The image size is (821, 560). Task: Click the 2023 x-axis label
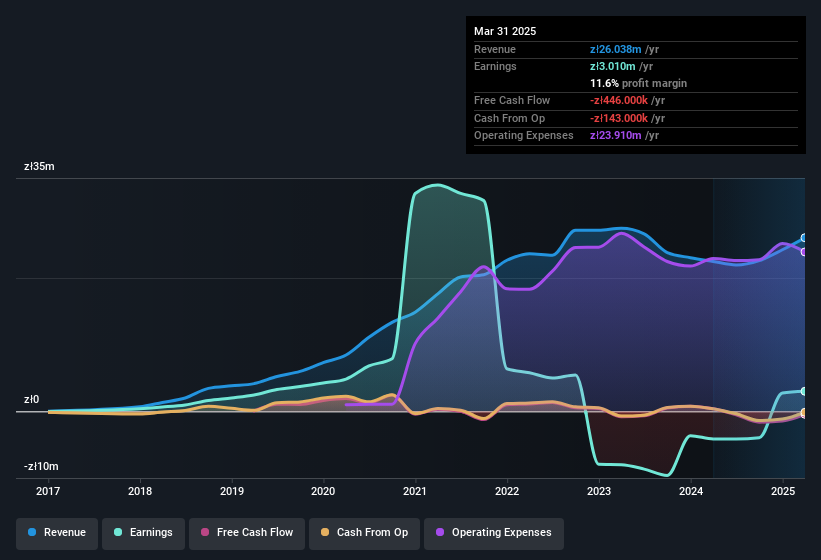pos(598,491)
